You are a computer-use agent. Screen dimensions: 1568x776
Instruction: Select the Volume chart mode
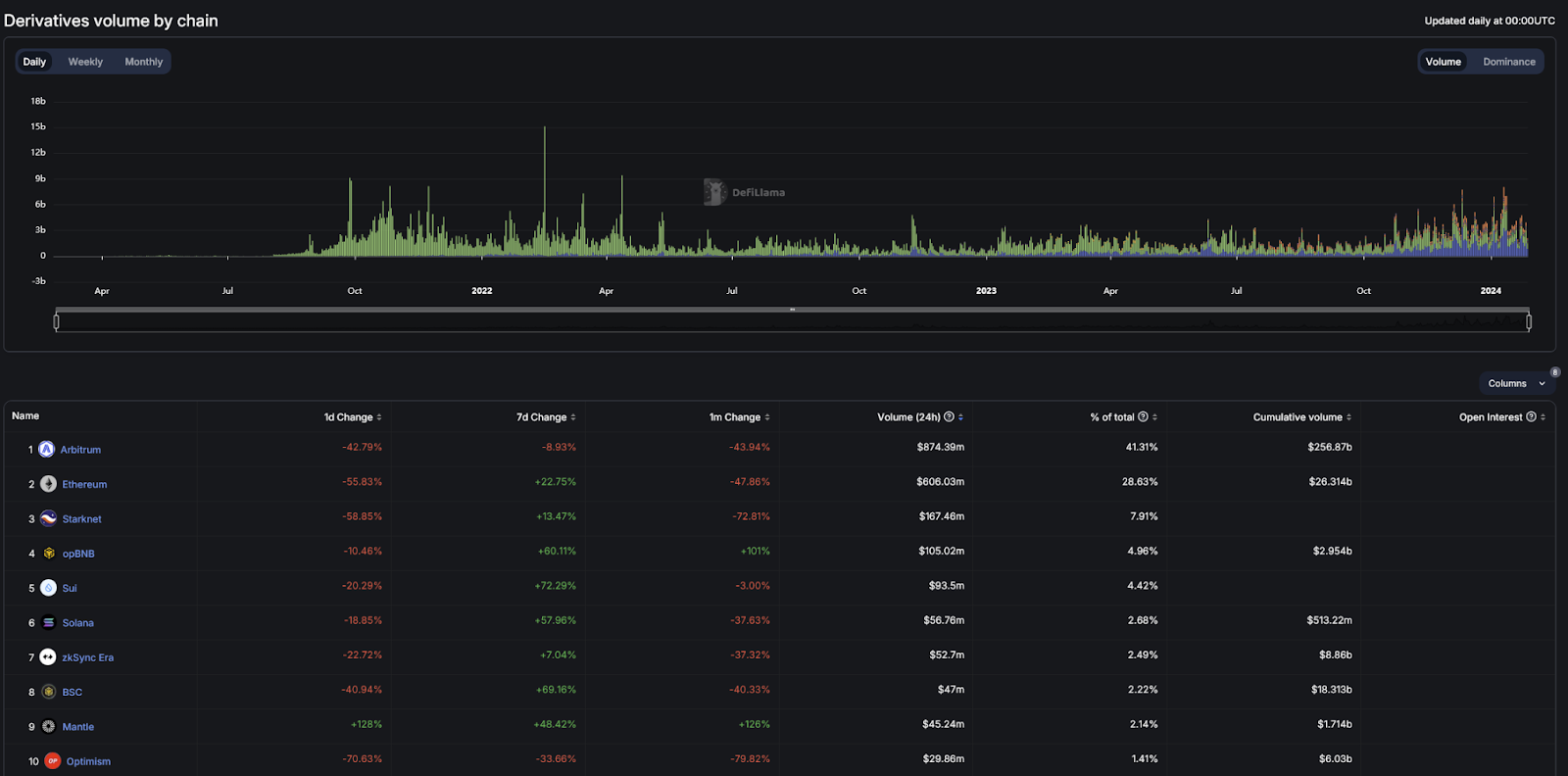[1443, 62]
